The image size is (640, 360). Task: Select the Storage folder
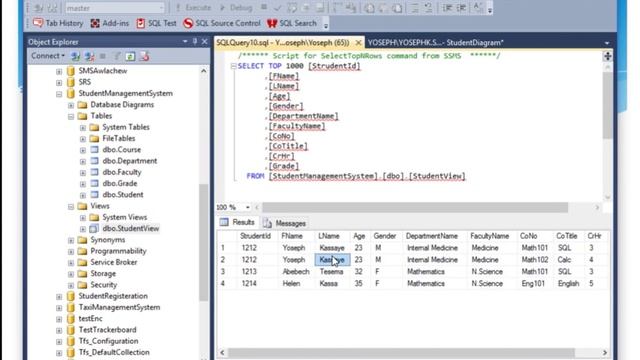(x=103, y=273)
